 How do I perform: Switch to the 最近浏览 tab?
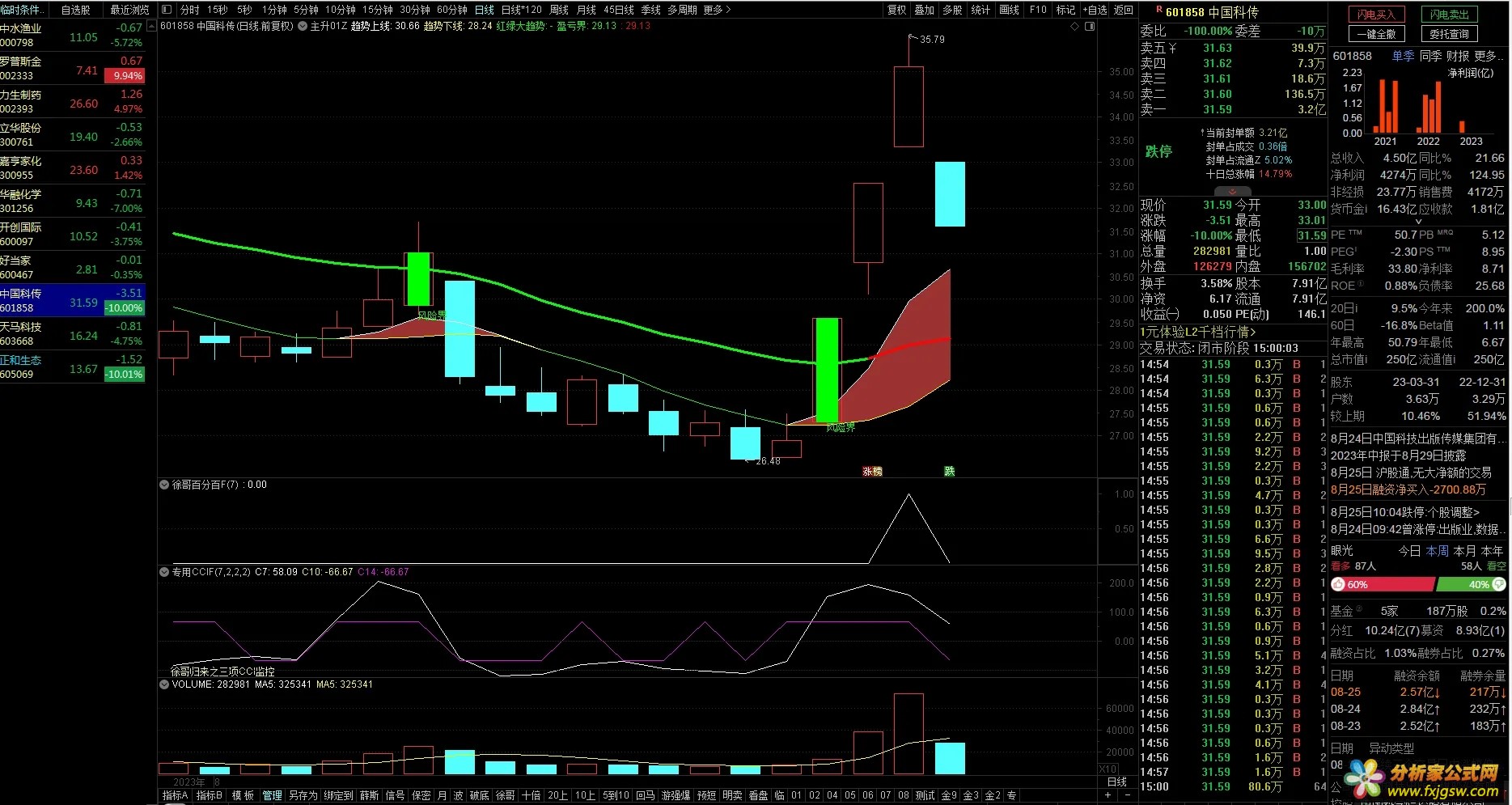(129, 10)
